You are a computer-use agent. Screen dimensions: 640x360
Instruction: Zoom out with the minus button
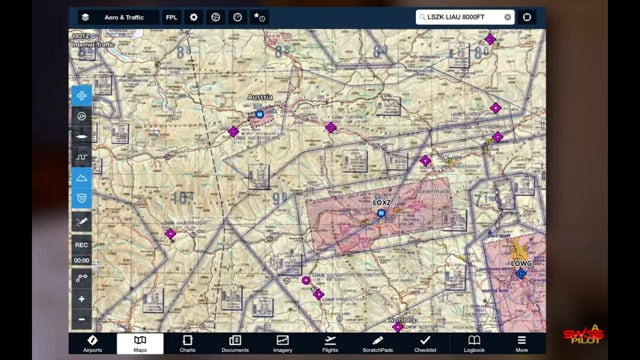click(82, 320)
